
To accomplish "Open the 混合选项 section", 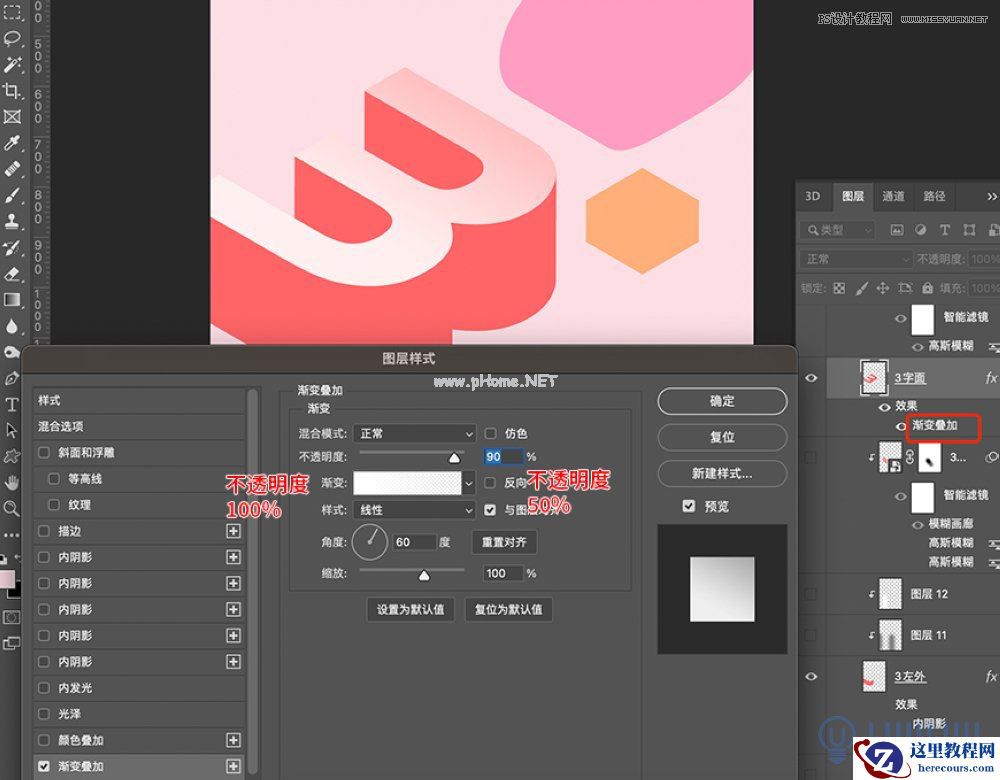I will (139, 426).
